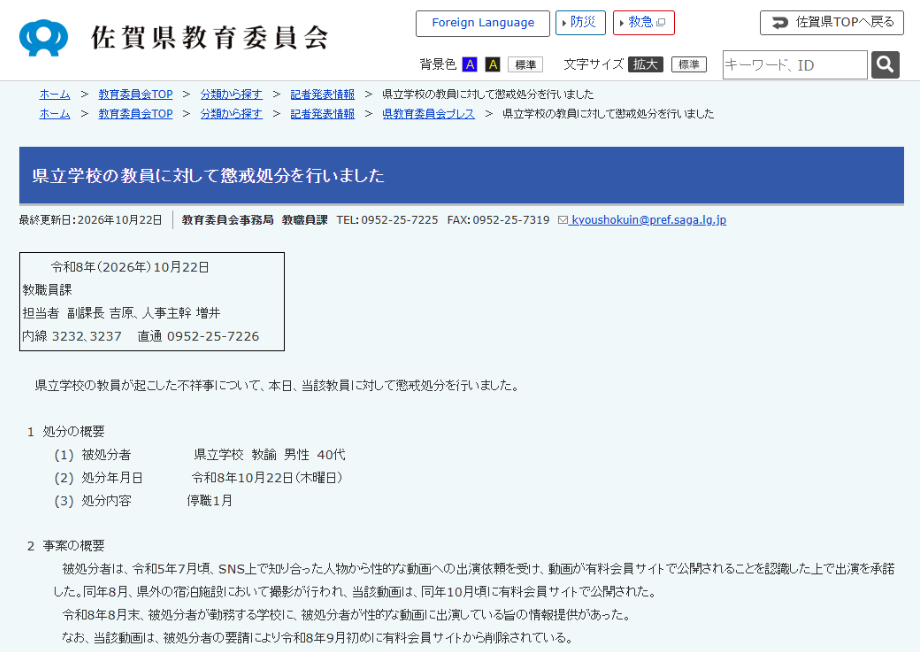Click the (1) 被処分者 label
The image size is (920, 652).
point(93,455)
